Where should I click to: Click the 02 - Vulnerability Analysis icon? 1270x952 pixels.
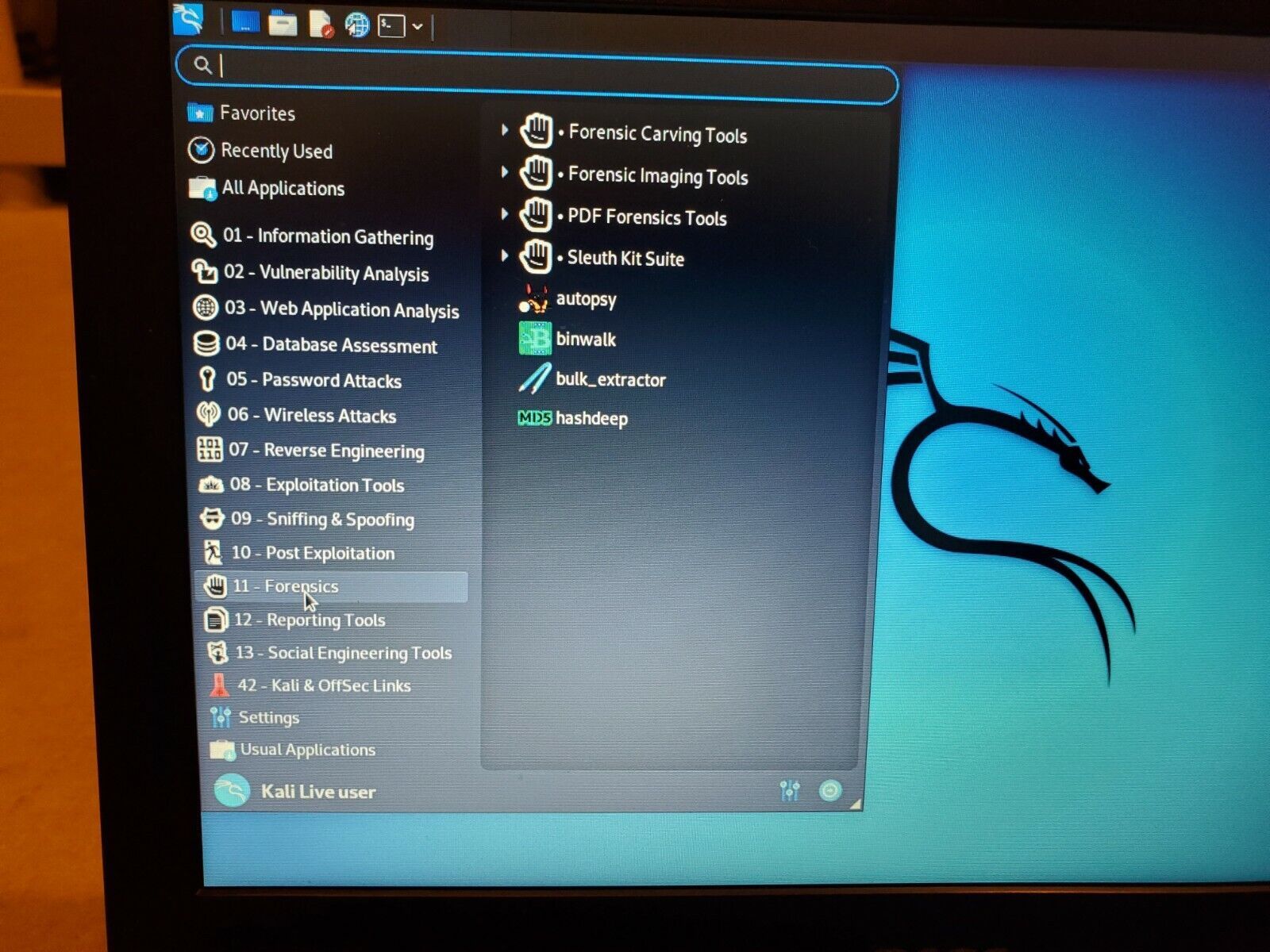[204, 271]
